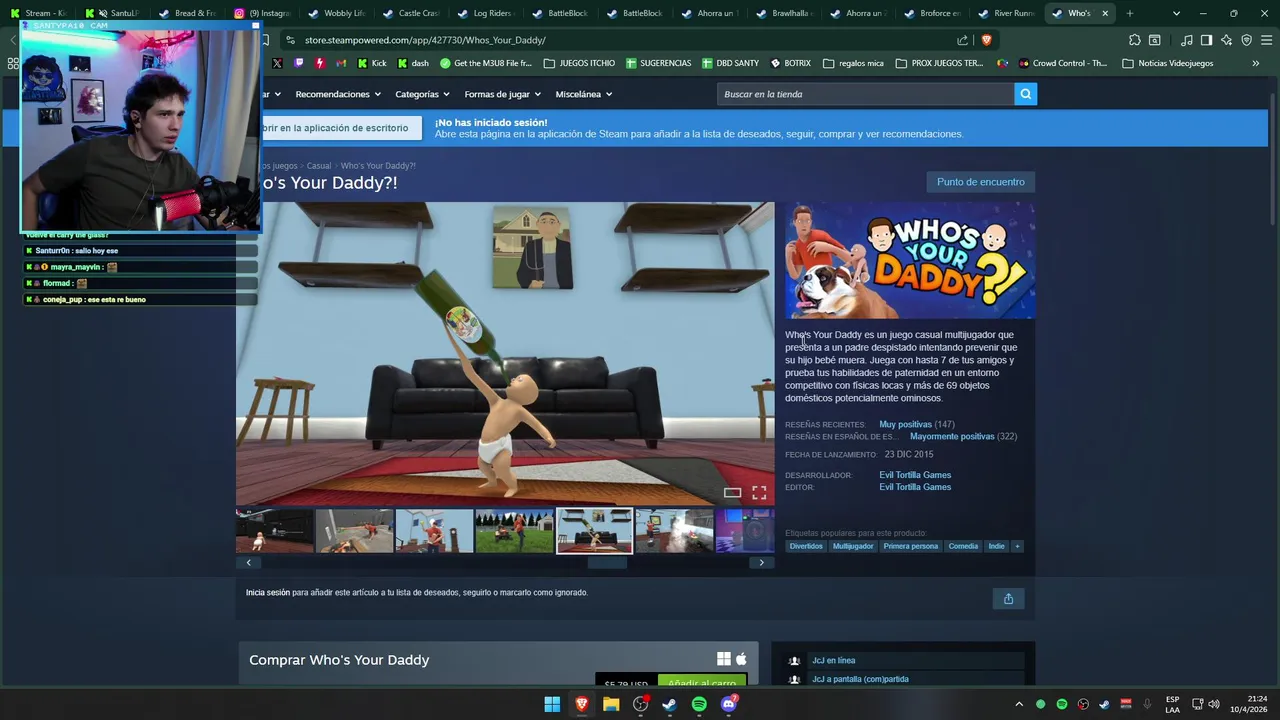Screen dimensions: 1280x720
Task: Open the Gmail bookmark icon
Action: [x=341, y=63]
